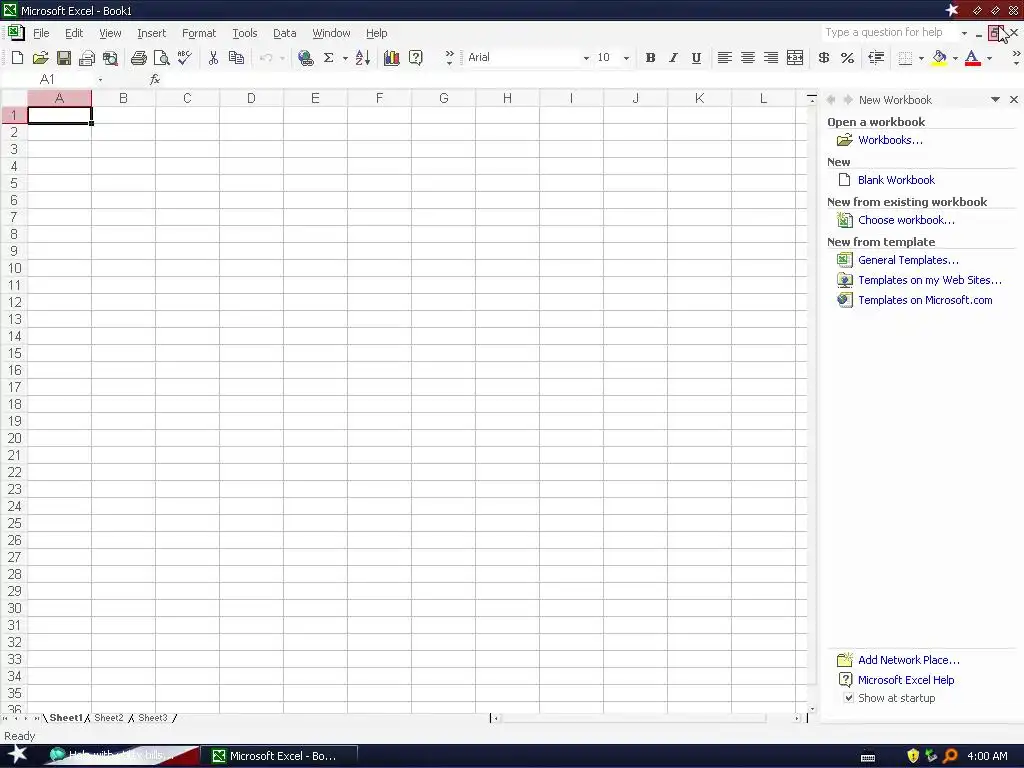Switch to the Sheet3 tab

coord(153,718)
